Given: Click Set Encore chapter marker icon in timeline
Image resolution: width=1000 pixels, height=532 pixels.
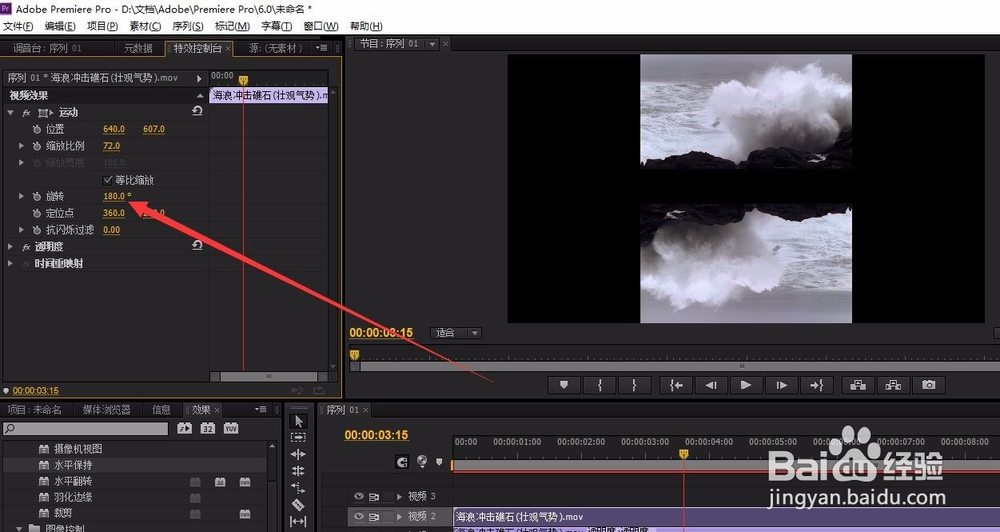Looking at the screenshot, I should 422,461.
